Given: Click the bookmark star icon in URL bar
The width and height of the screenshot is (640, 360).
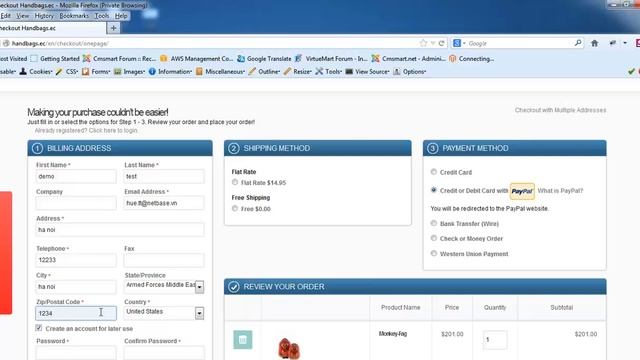Looking at the screenshot, I should click(x=423, y=43).
